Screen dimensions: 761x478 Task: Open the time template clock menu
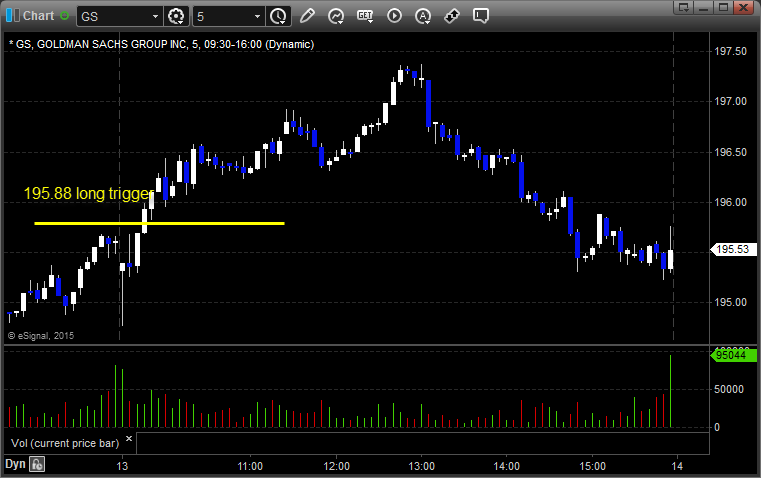[278, 16]
